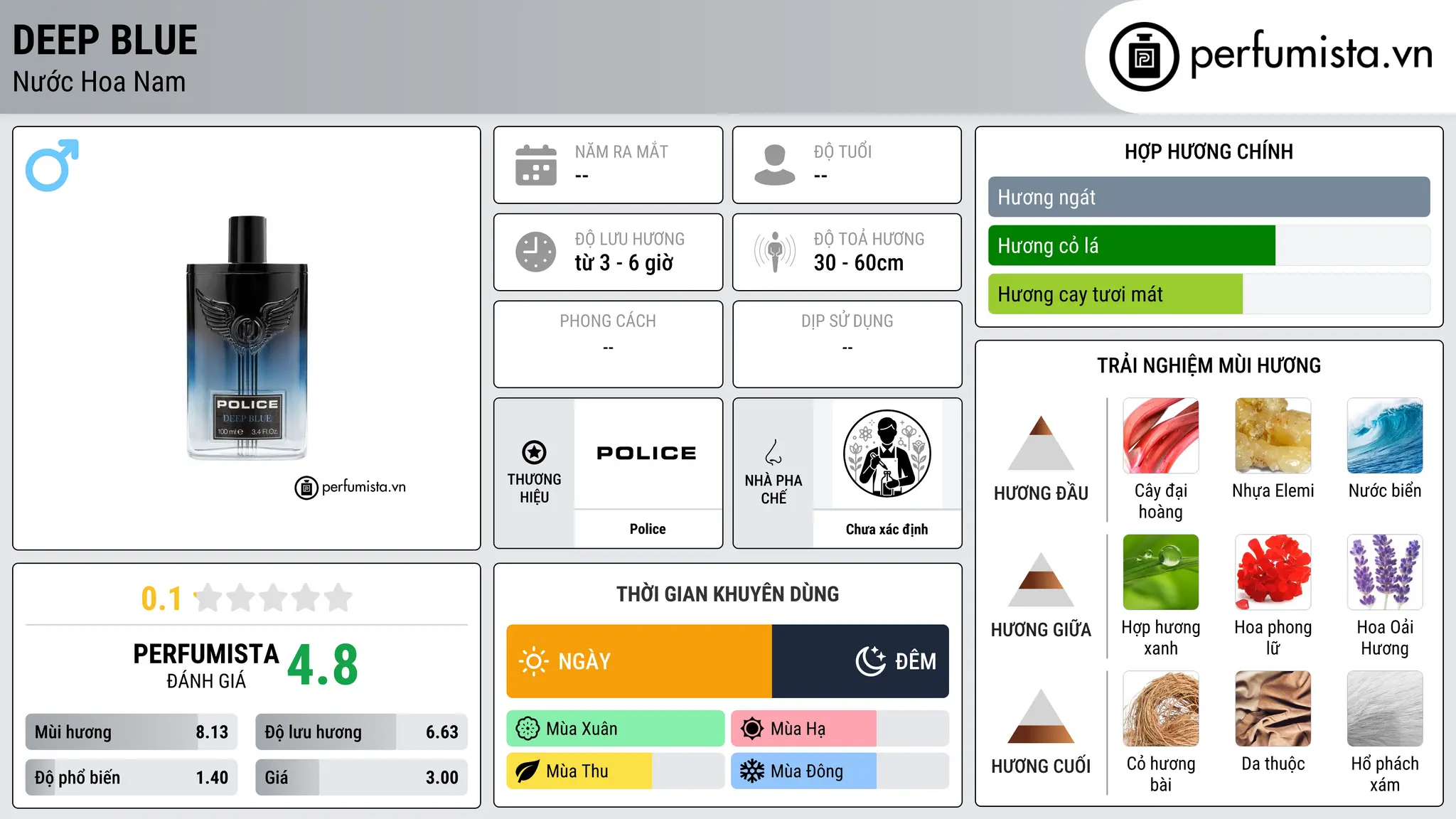Click the 'từ 3 - 6 giờ' longevity value
Viewport: 1456px width, 819px height.
point(624,263)
